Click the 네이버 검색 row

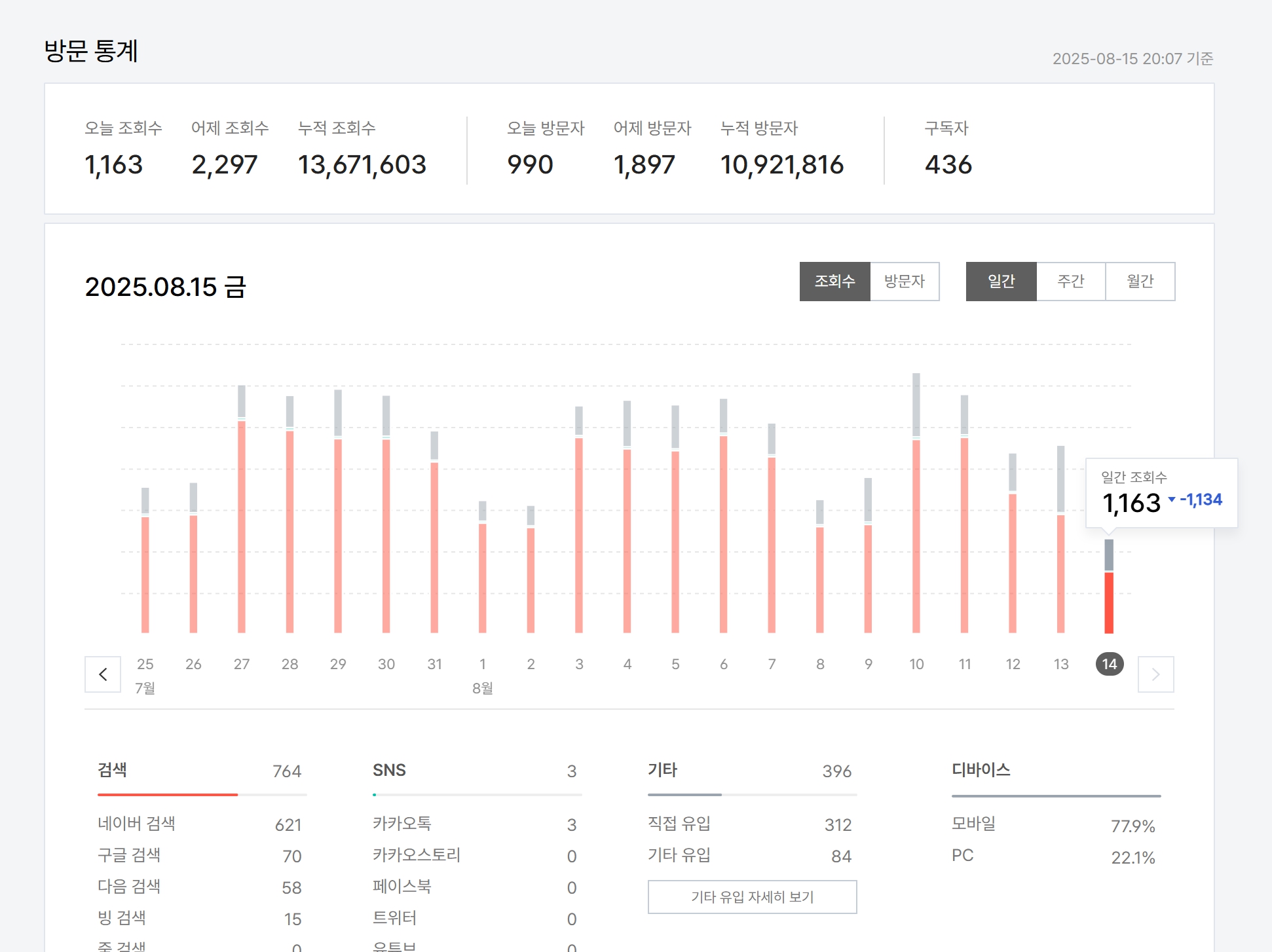[136, 824]
